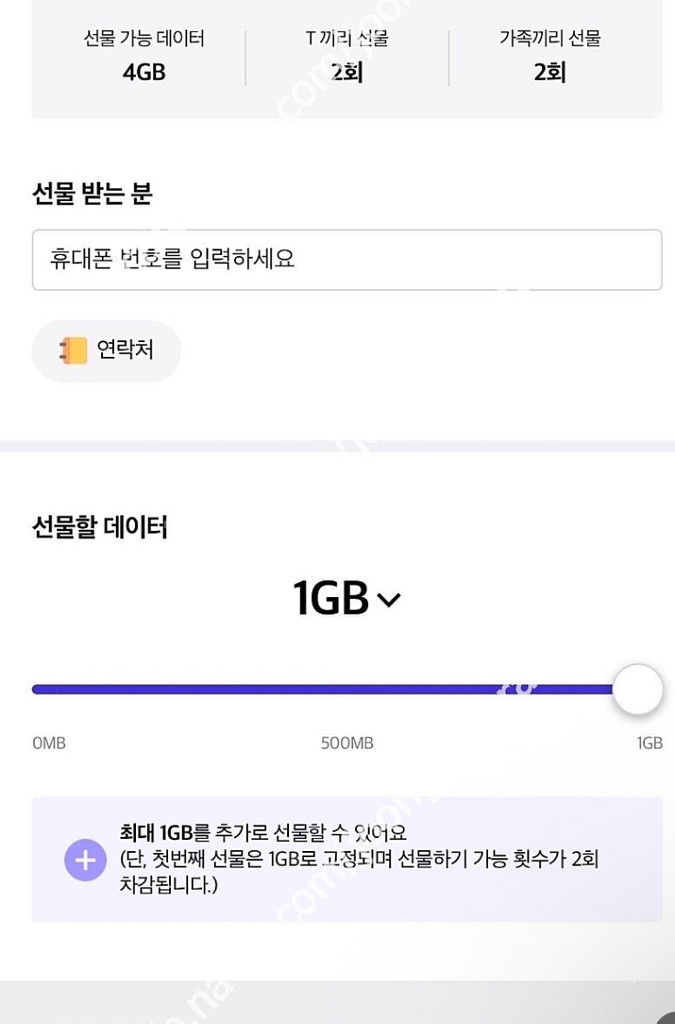Click the 선물 받는 분 heading
675x1024 pixels.
coord(92,193)
